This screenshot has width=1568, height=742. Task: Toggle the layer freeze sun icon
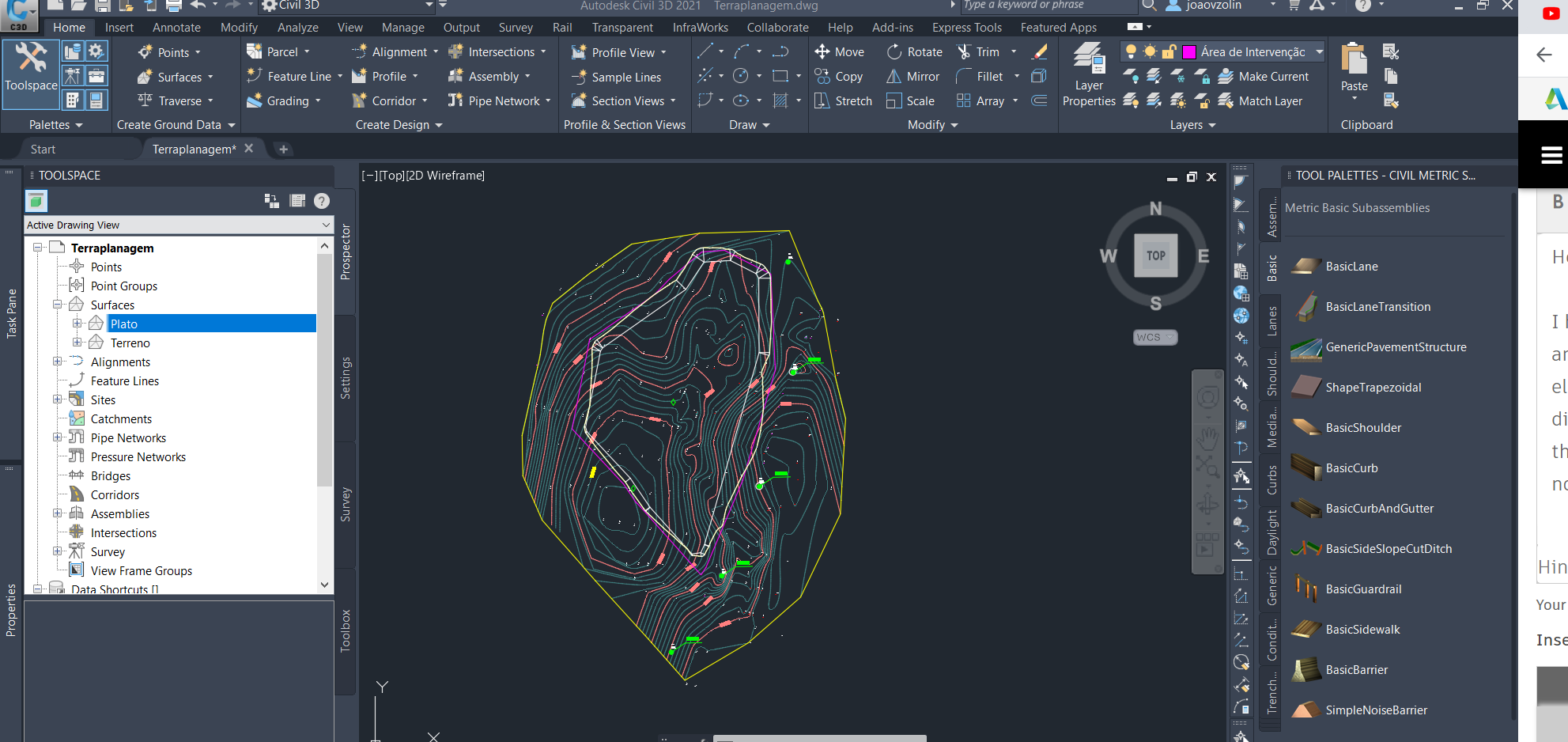click(x=1148, y=51)
